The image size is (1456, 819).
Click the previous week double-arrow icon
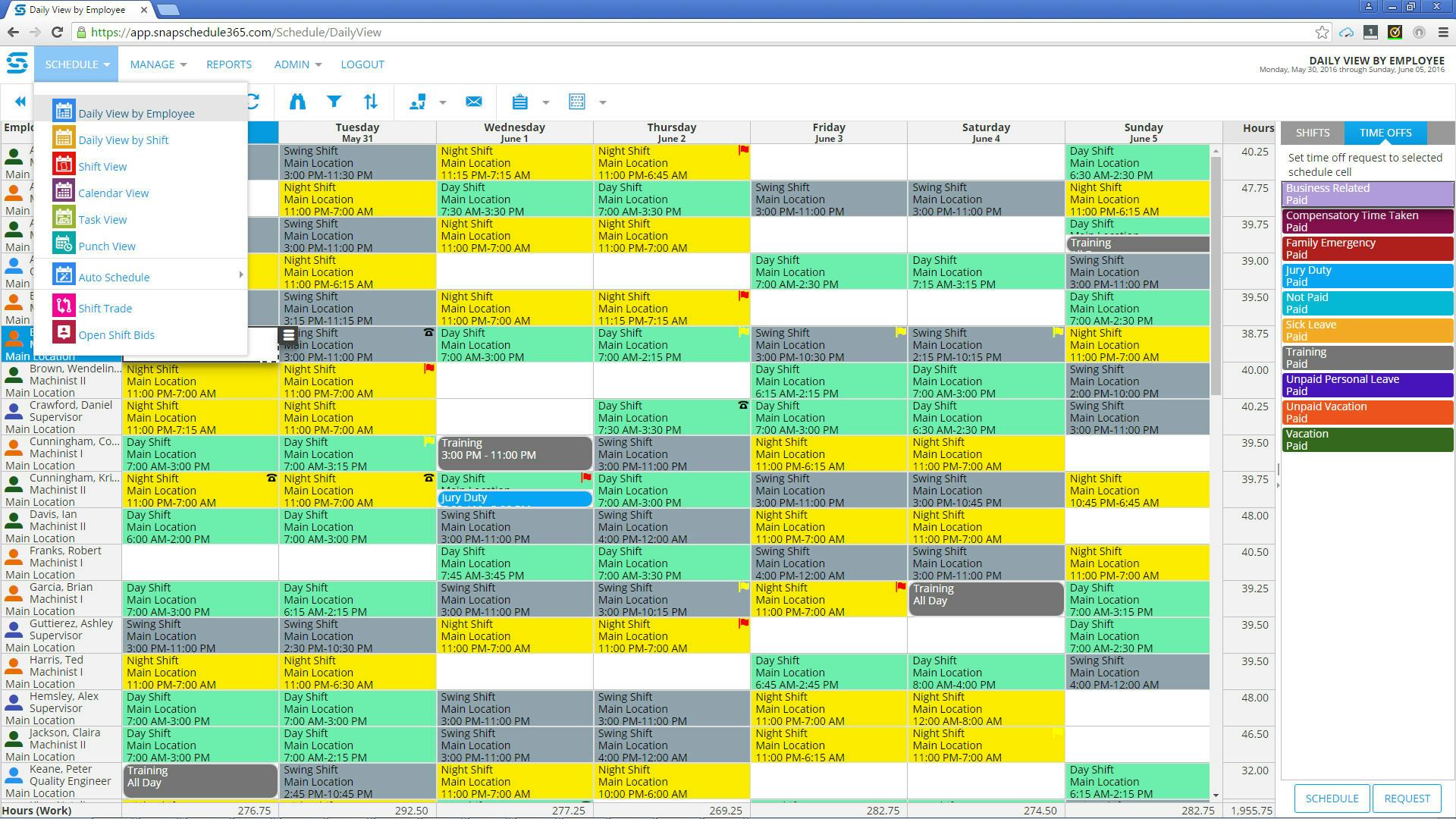(x=20, y=101)
